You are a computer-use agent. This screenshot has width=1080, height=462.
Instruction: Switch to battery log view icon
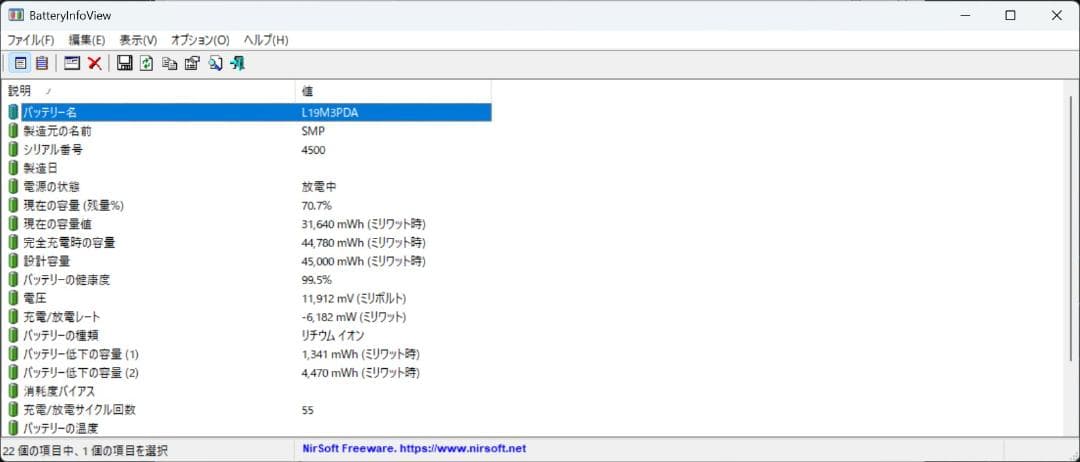(42, 63)
